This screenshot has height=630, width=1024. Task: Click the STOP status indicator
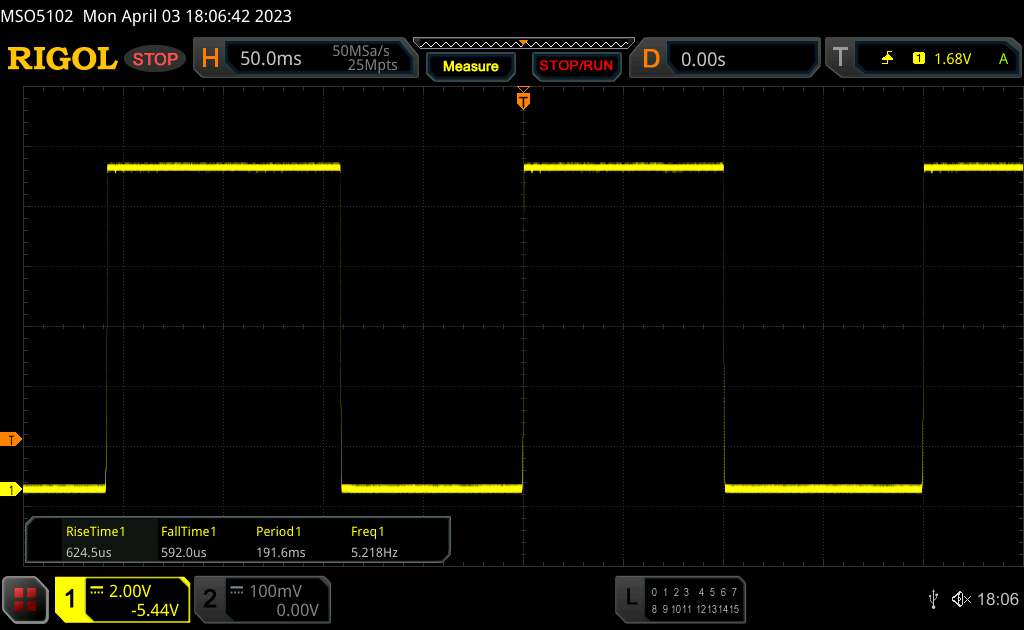pos(155,59)
